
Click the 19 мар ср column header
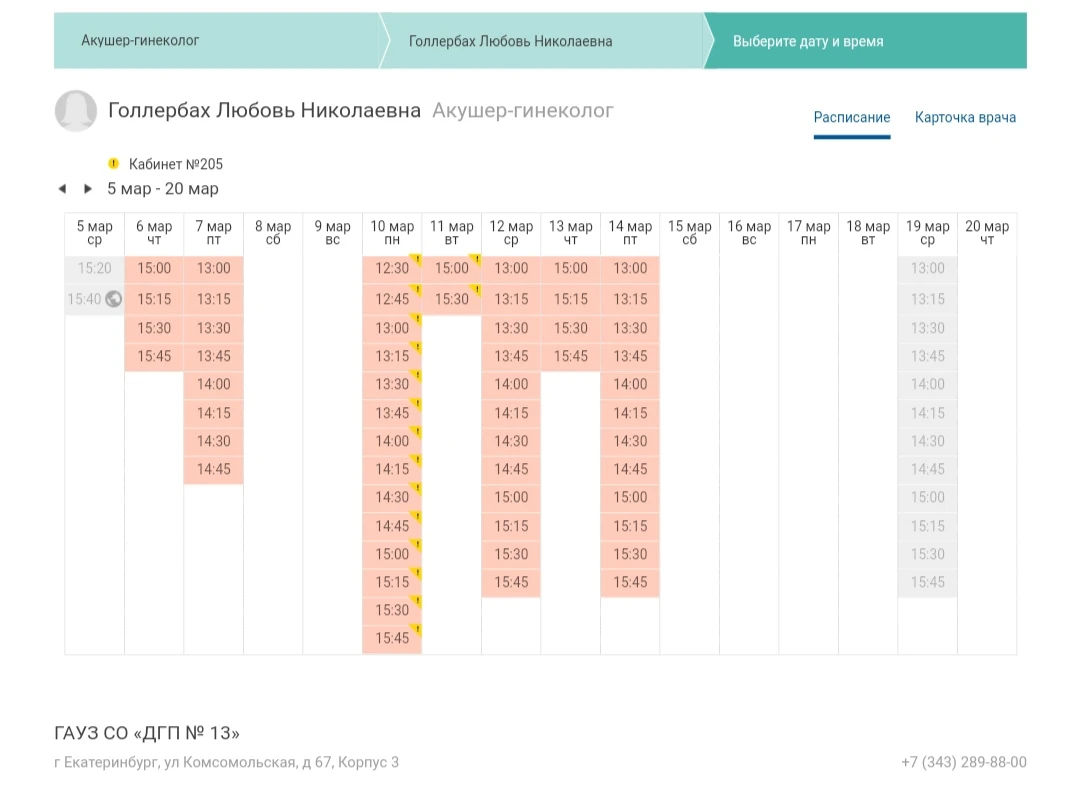pos(928,233)
